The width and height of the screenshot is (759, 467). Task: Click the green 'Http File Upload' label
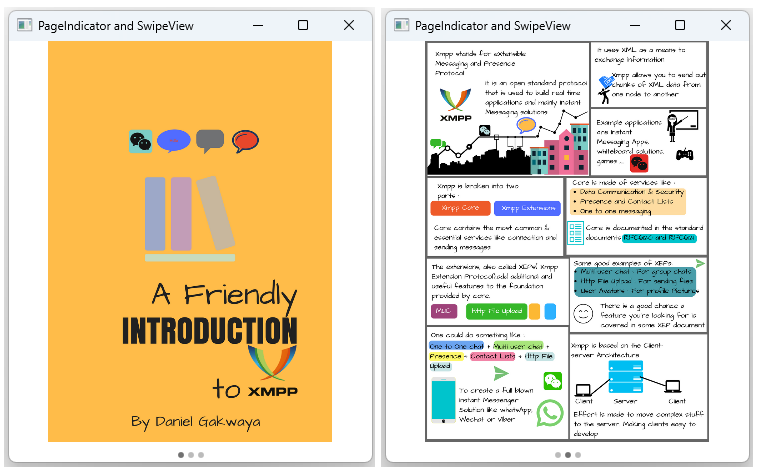pyautogui.click(x=496, y=311)
